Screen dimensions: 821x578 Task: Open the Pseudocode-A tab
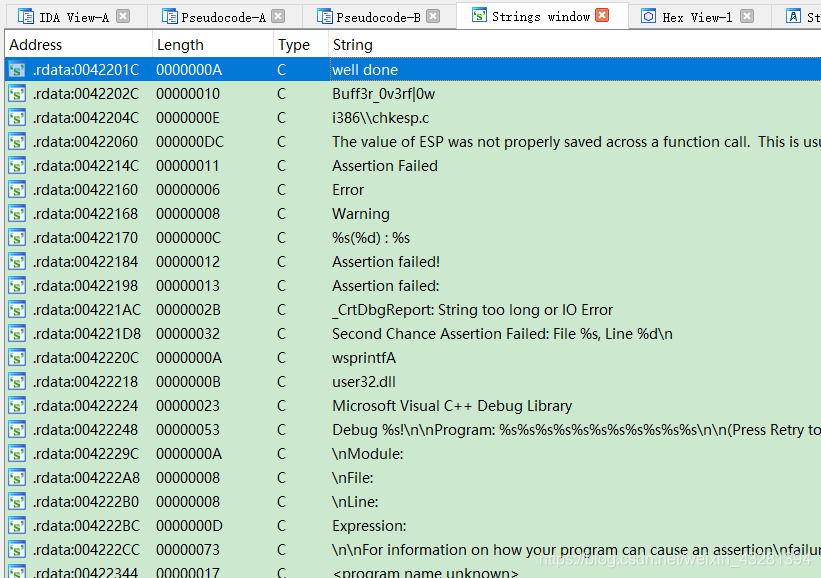[x=223, y=17]
